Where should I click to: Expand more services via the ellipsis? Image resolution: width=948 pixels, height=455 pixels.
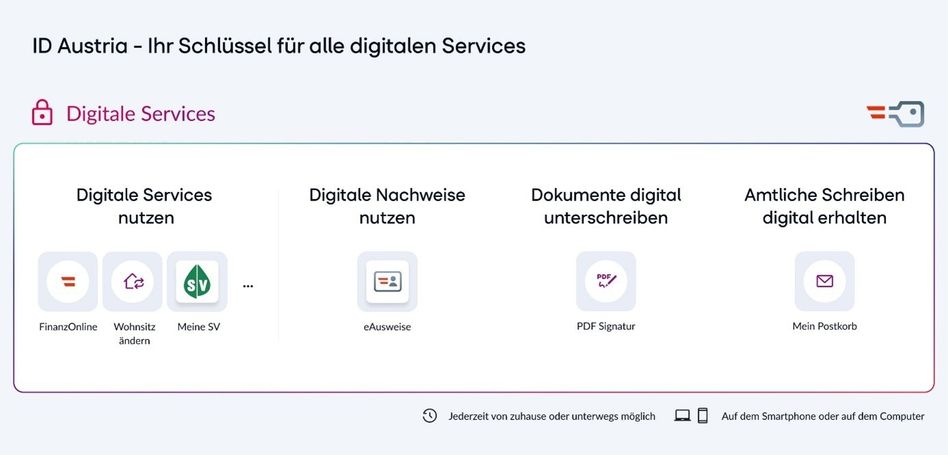coord(248,285)
